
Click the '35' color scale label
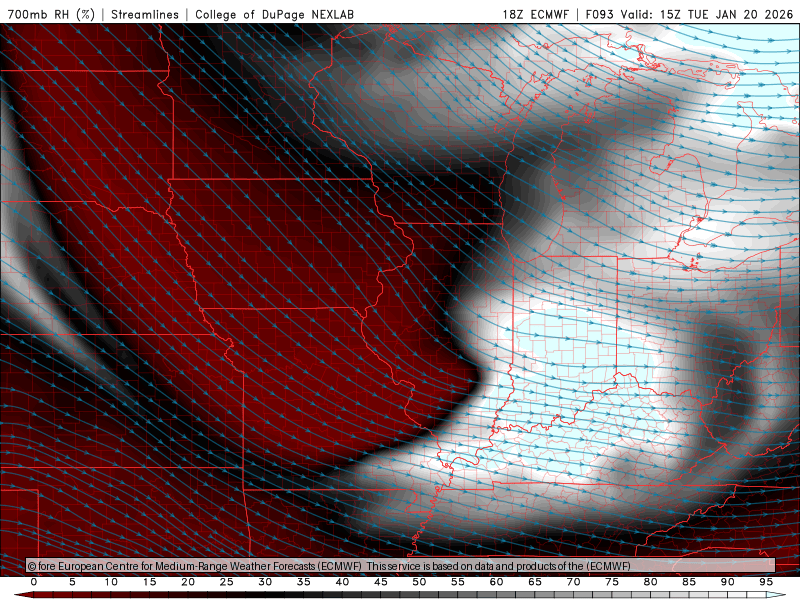point(304,582)
